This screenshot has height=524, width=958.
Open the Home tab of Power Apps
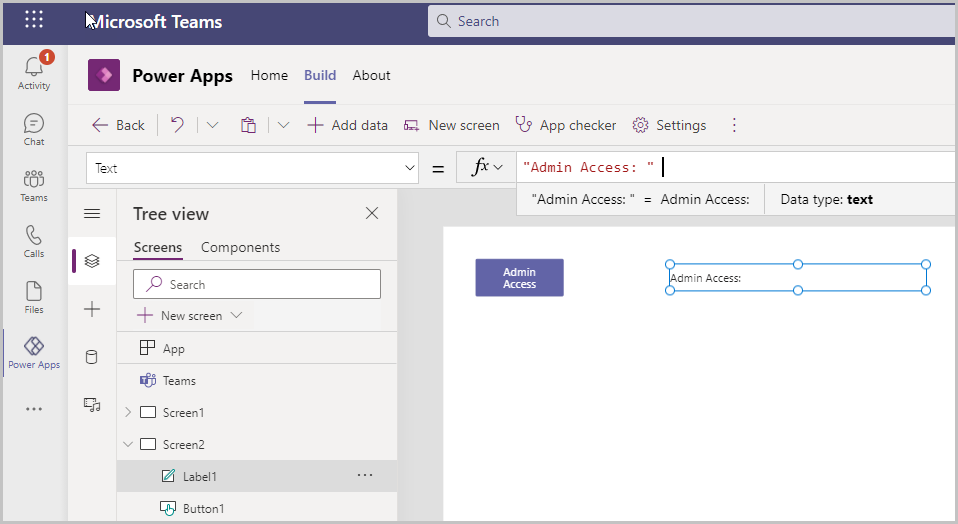pyautogui.click(x=269, y=75)
